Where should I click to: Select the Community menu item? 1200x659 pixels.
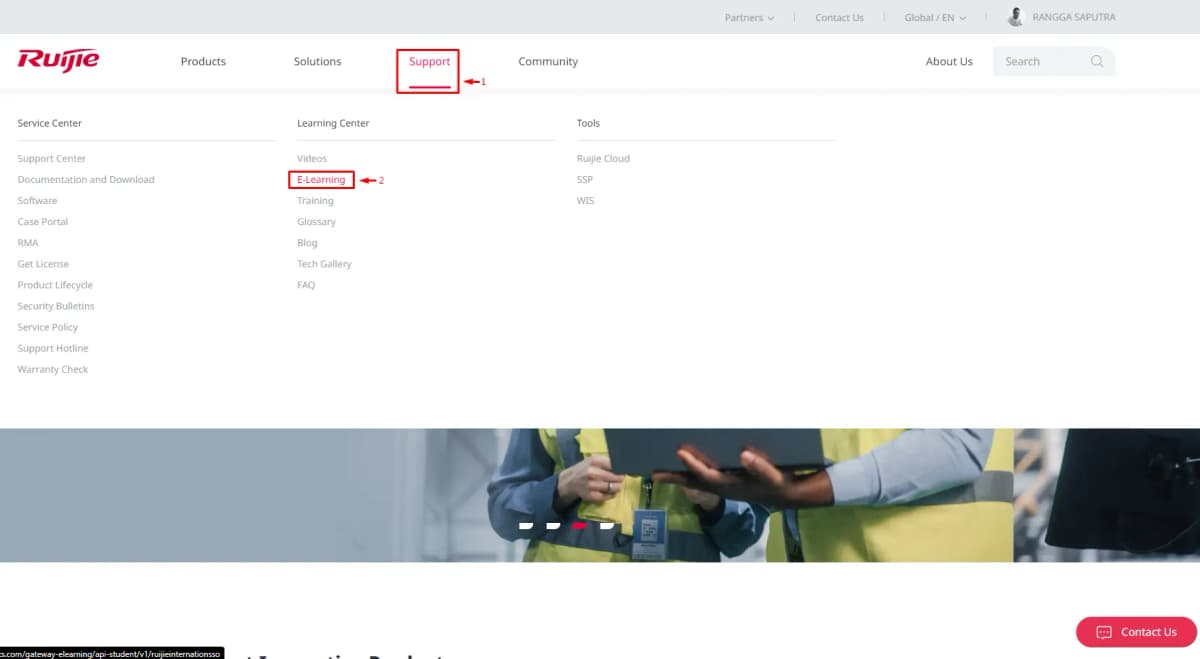point(547,61)
